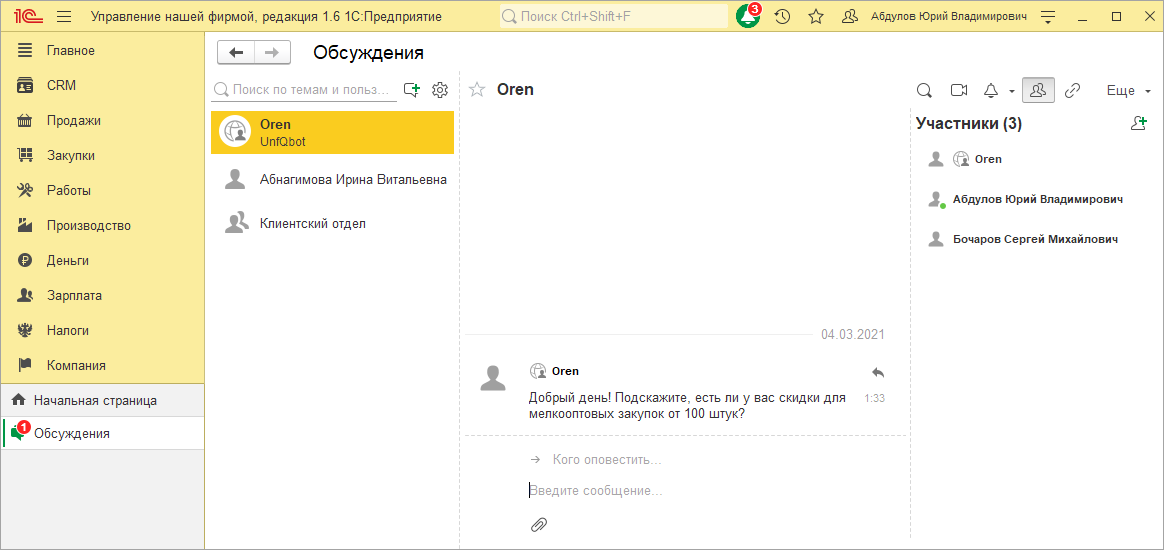Open notification bell dropdown arrow
This screenshot has width=1164, height=550.
tap(1012, 91)
